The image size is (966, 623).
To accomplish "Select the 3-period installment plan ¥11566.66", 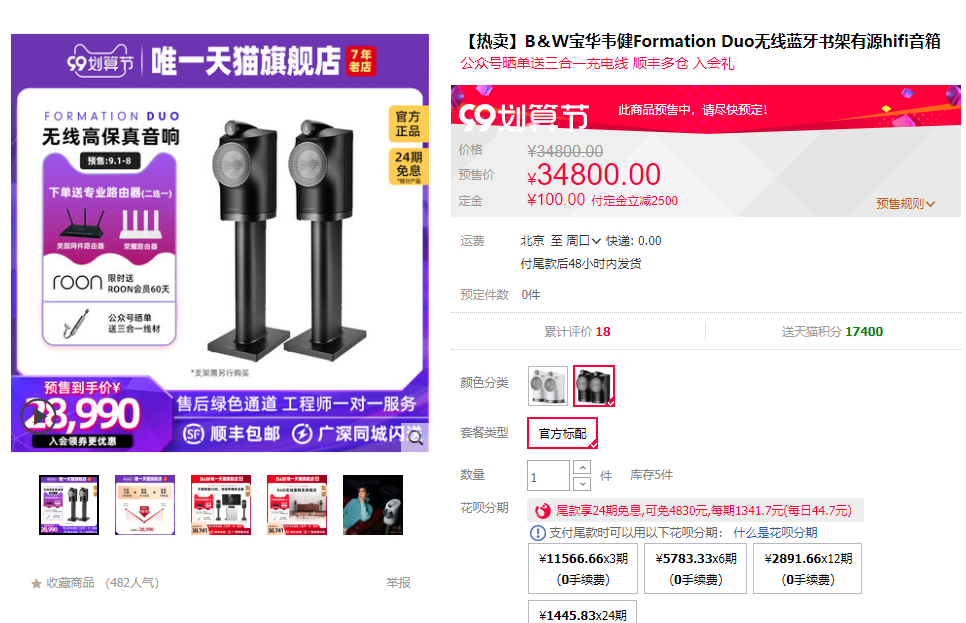I will click(x=583, y=569).
